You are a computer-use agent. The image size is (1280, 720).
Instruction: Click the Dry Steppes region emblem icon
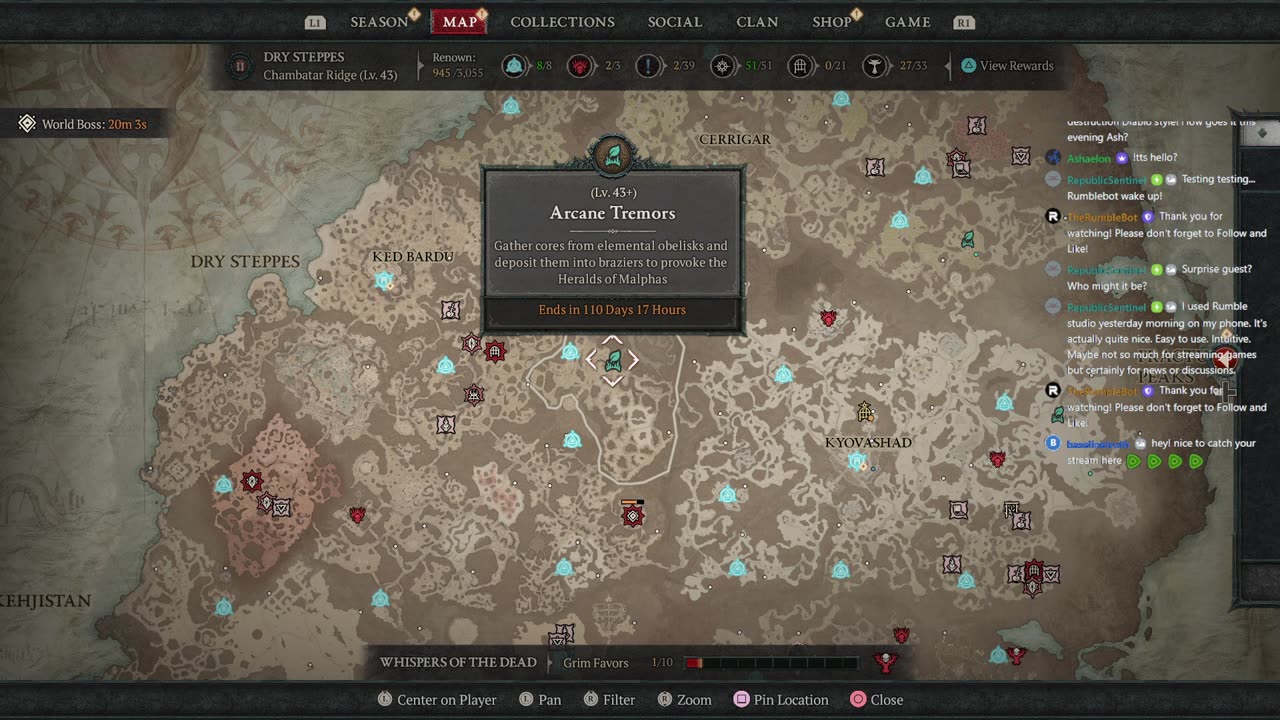click(x=239, y=66)
